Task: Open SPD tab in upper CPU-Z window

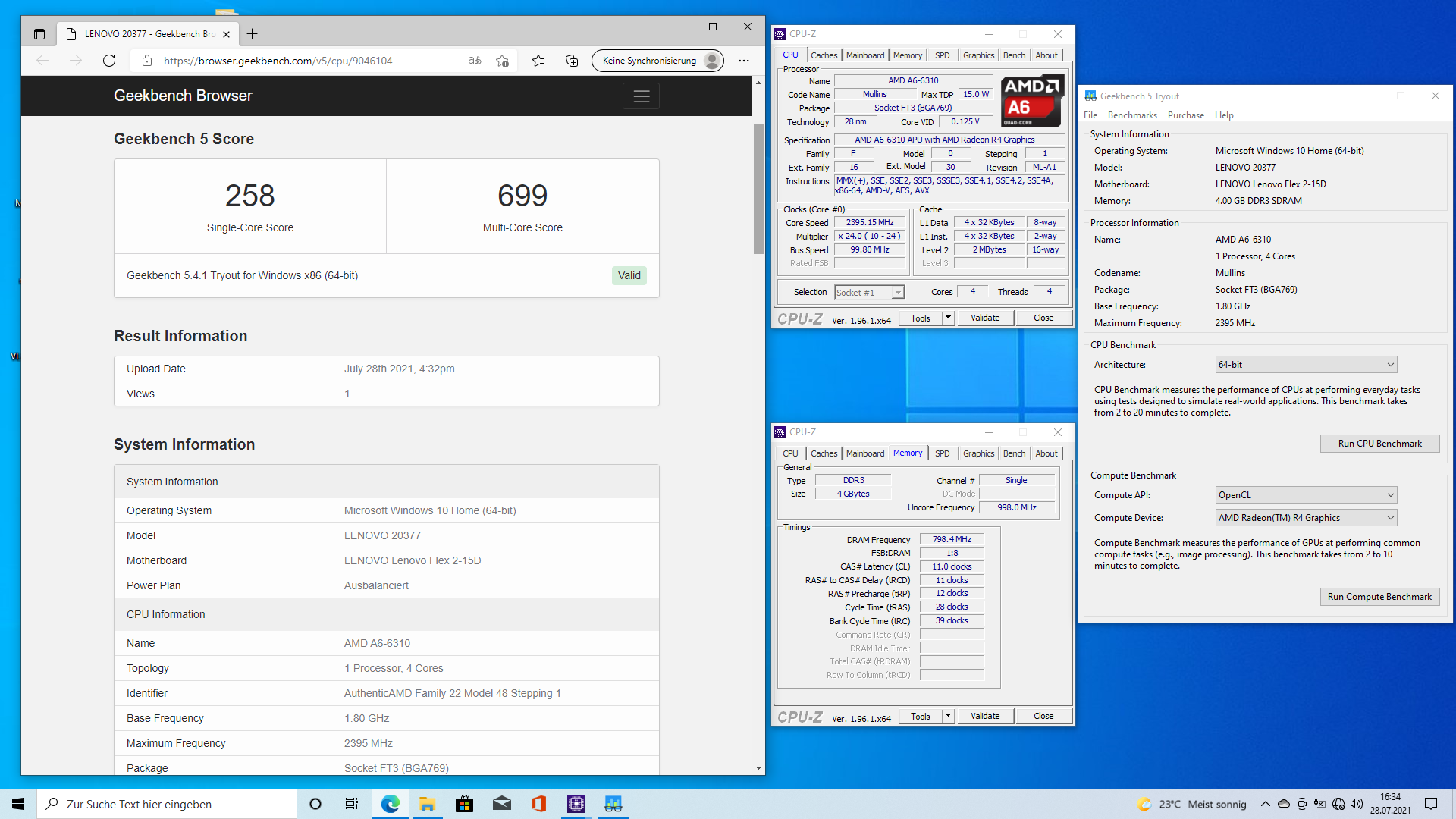Action: click(x=942, y=55)
